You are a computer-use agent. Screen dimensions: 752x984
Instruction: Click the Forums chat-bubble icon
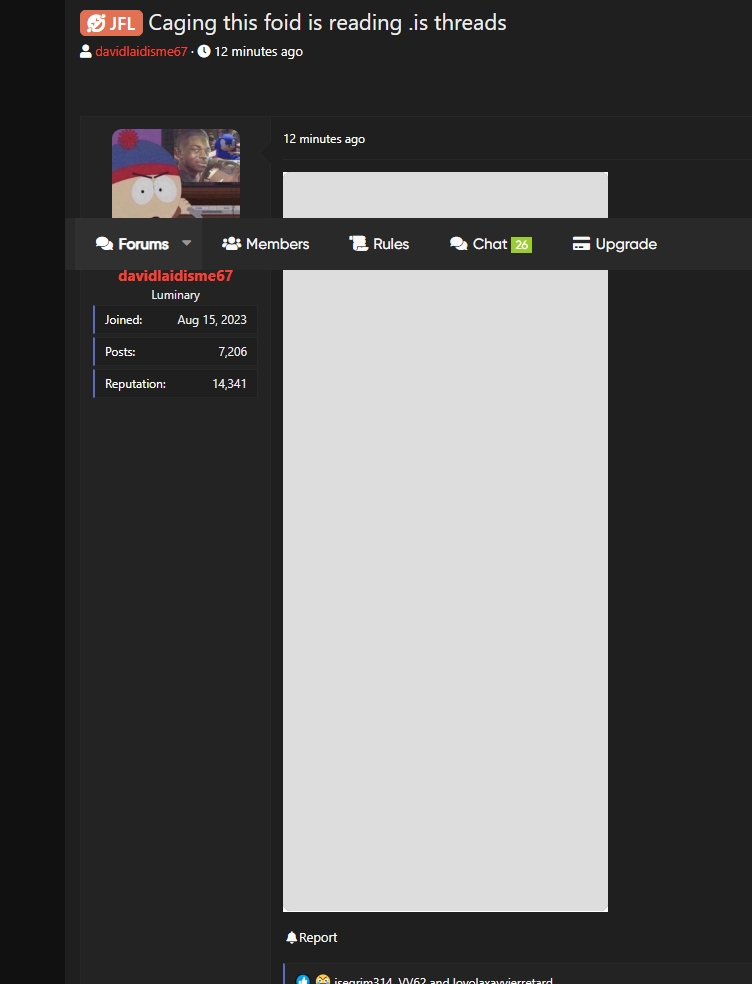104,243
